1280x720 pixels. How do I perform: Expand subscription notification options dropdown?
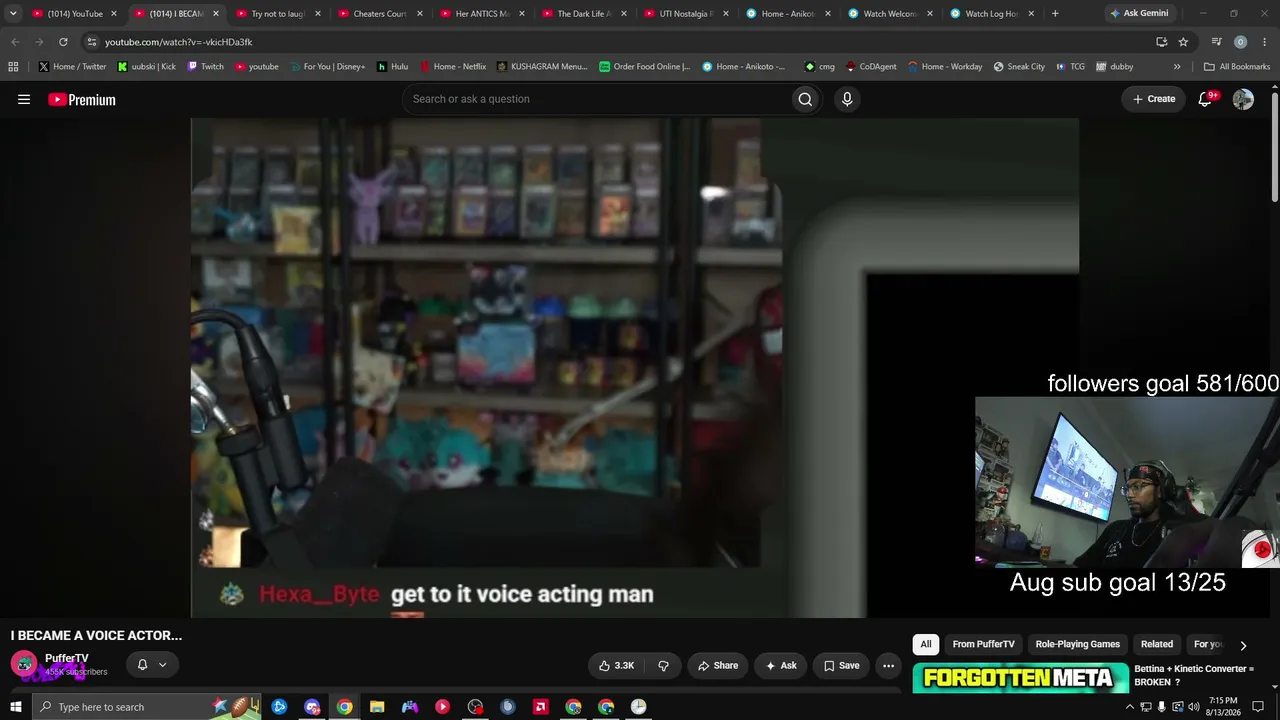[162, 665]
